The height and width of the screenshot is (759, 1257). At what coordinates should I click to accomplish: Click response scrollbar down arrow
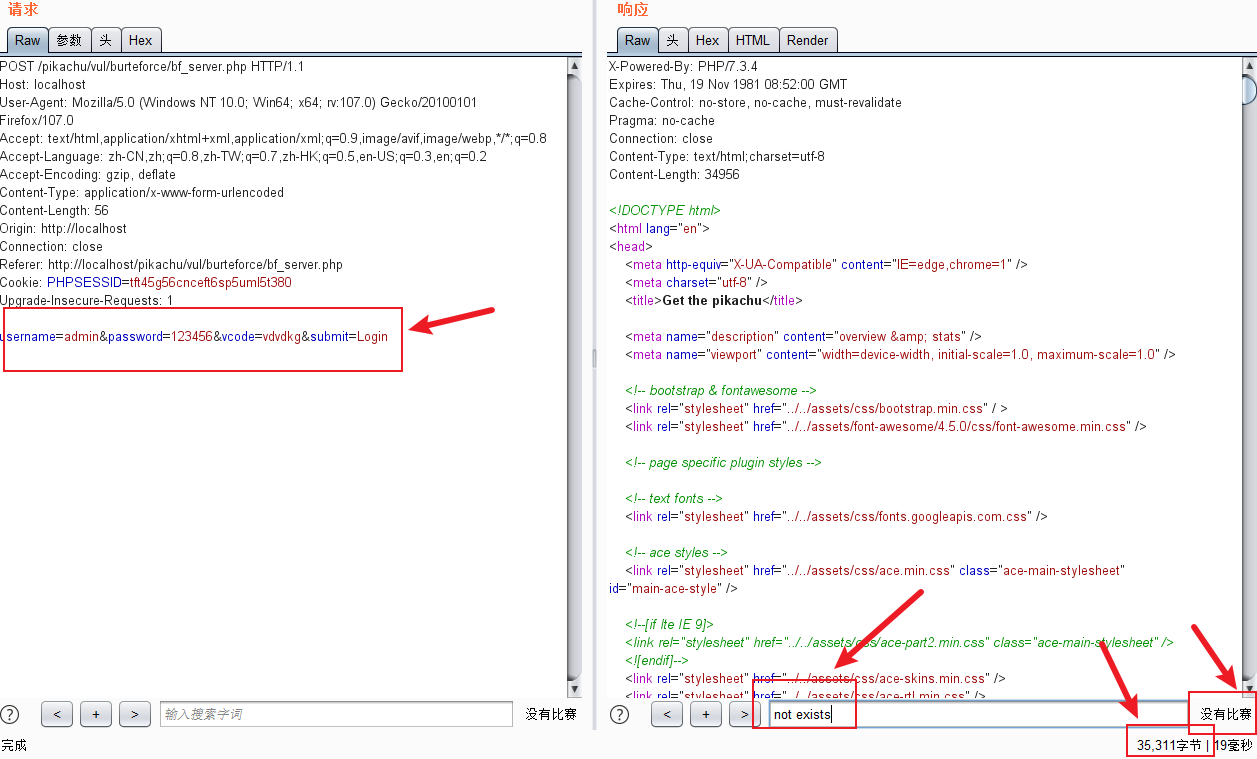1249,690
